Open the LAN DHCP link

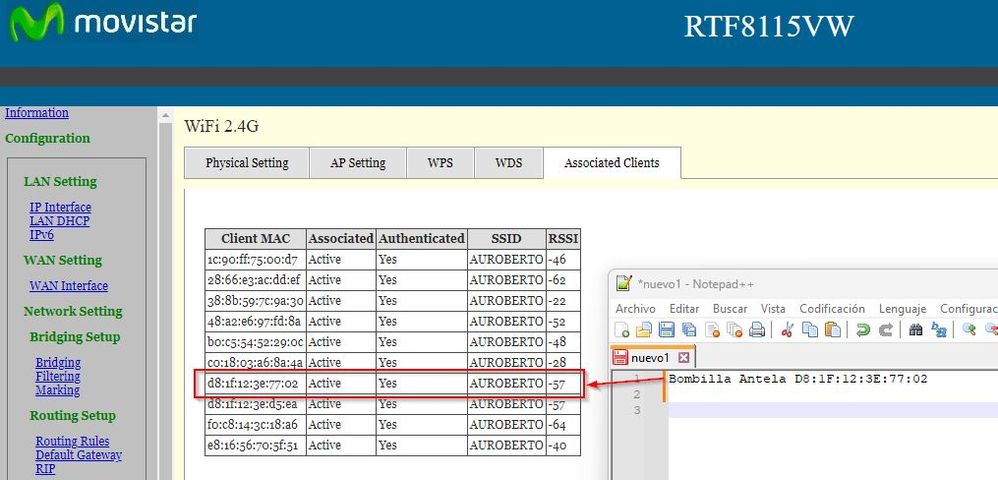(x=59, y=221)
